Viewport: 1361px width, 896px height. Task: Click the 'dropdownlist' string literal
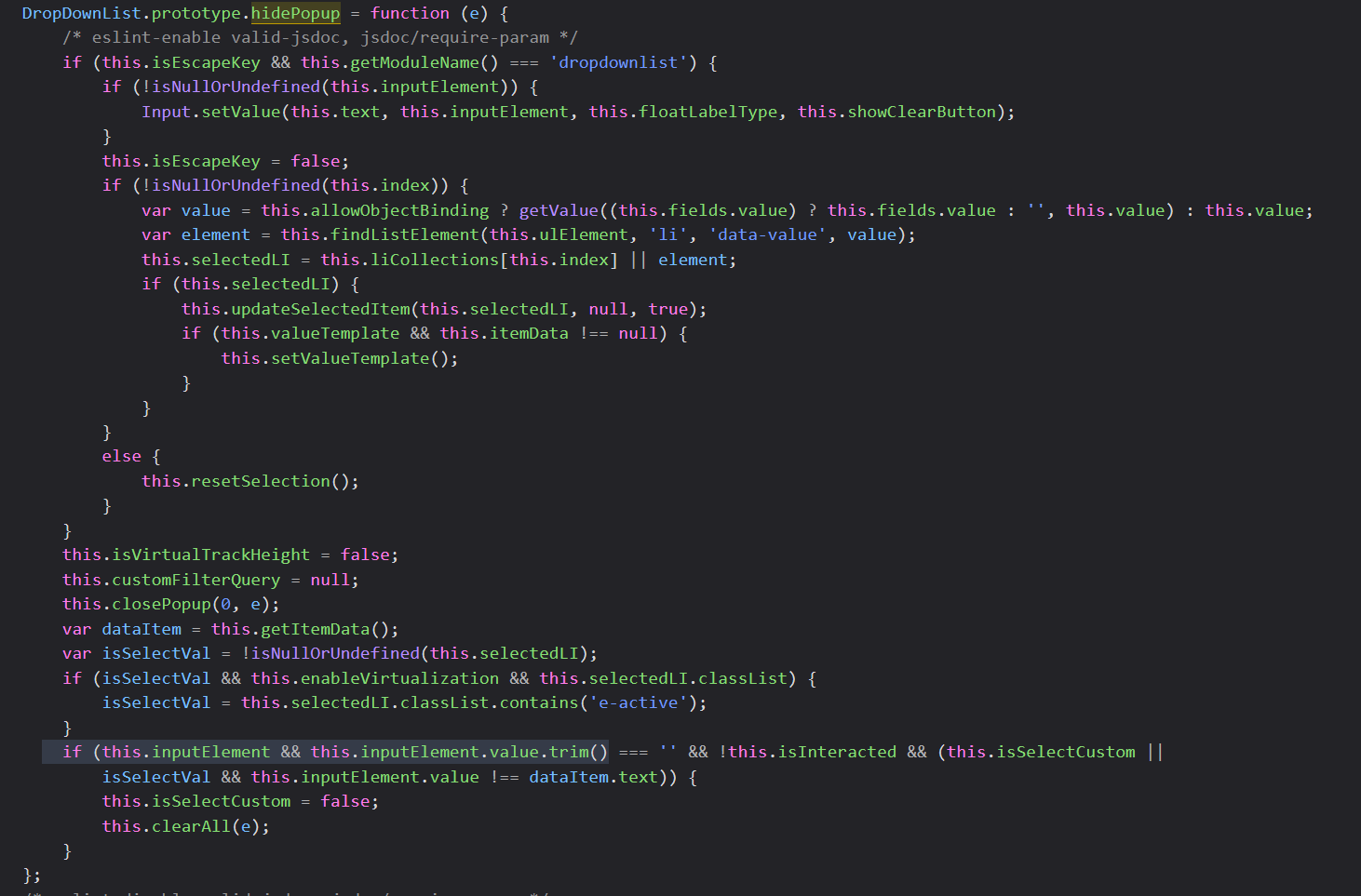click(x=617, y=62)
